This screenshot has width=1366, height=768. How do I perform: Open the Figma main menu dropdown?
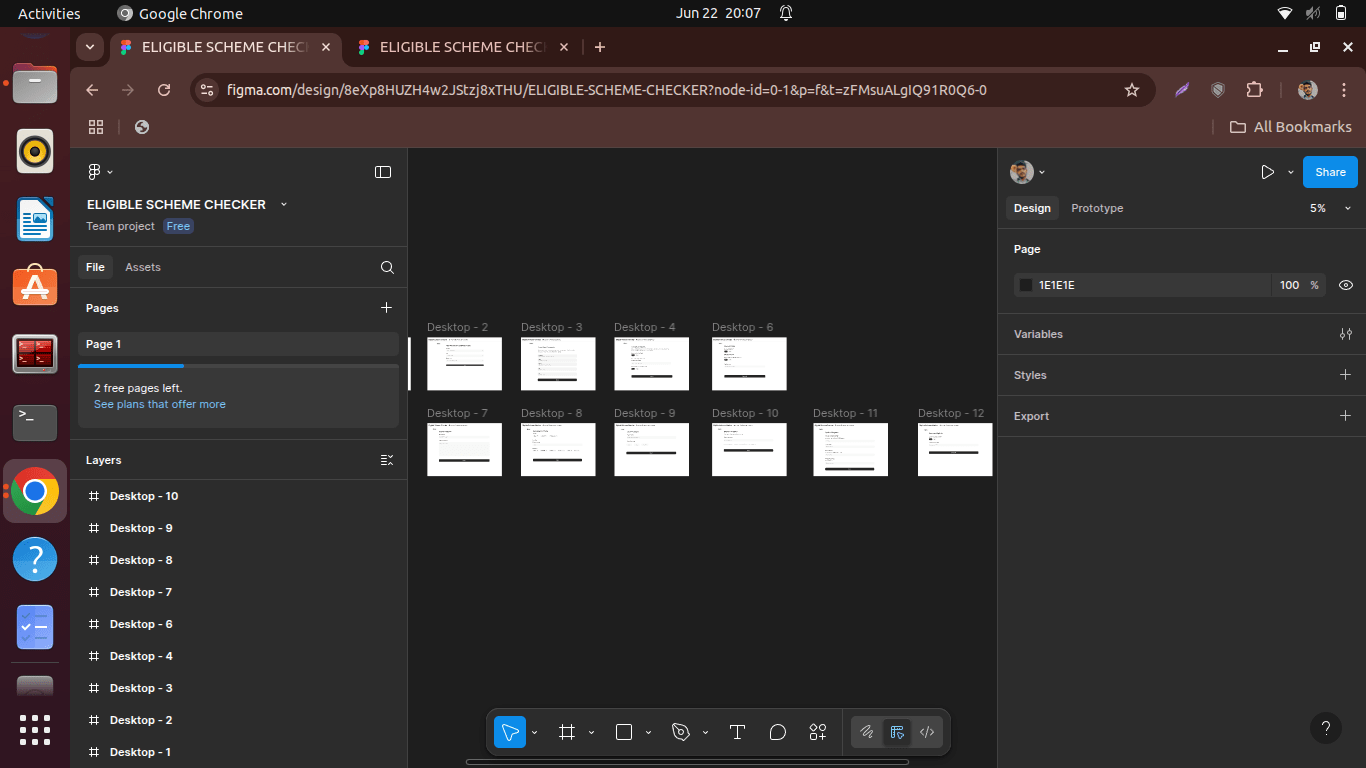[100, 172]
